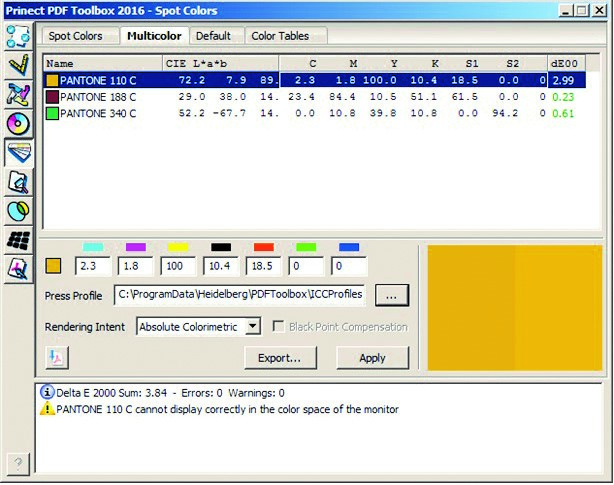
Task: Click the S2 value 94.2 for PANTONE 340 C
Action: tap(505, 114)
